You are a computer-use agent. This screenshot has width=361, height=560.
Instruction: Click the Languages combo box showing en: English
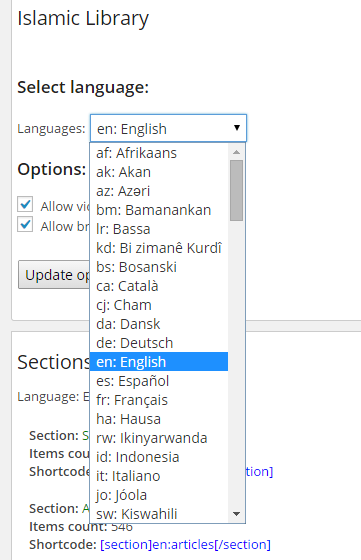point(168,128)
